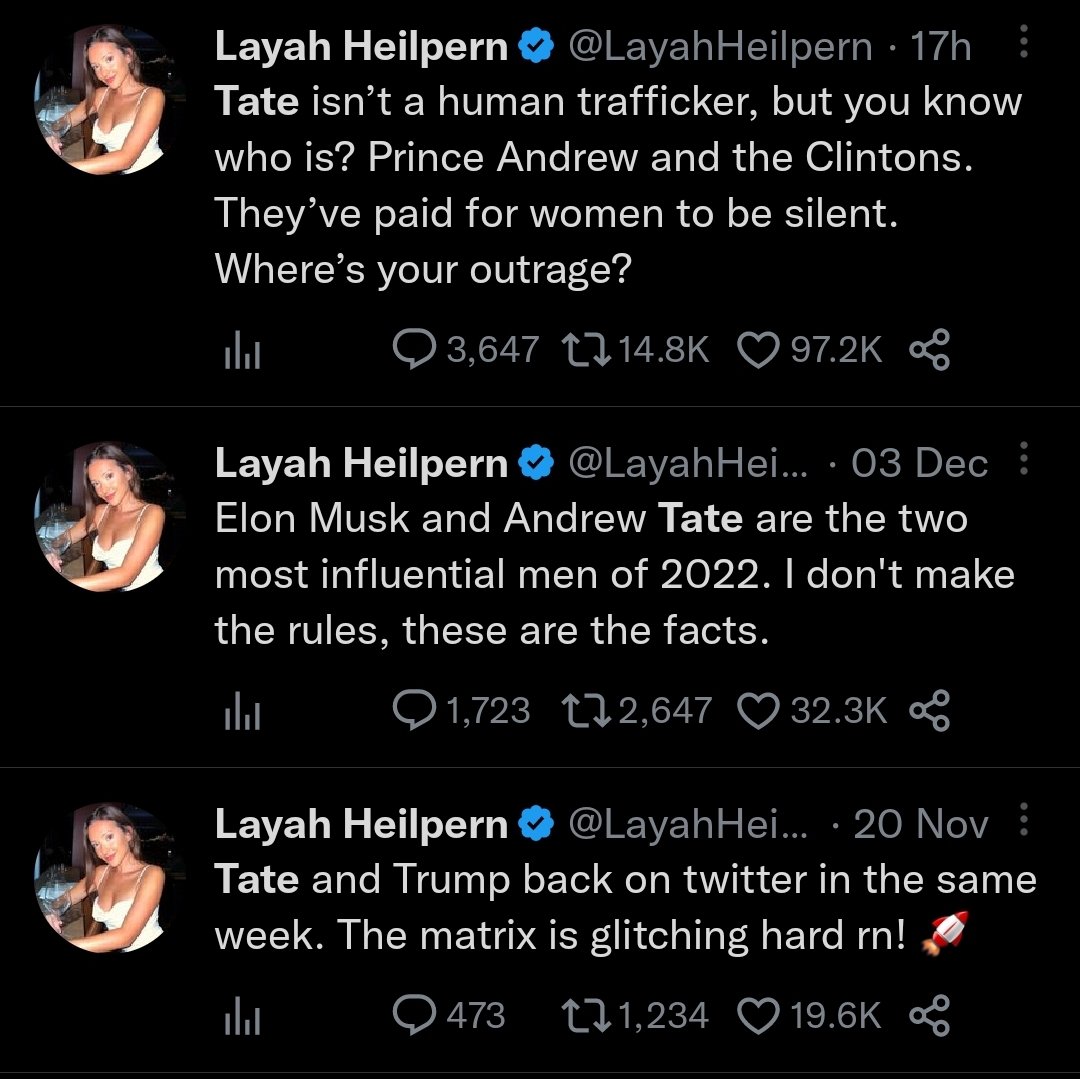Open more options on the 17h tweet

point(1024,41)
